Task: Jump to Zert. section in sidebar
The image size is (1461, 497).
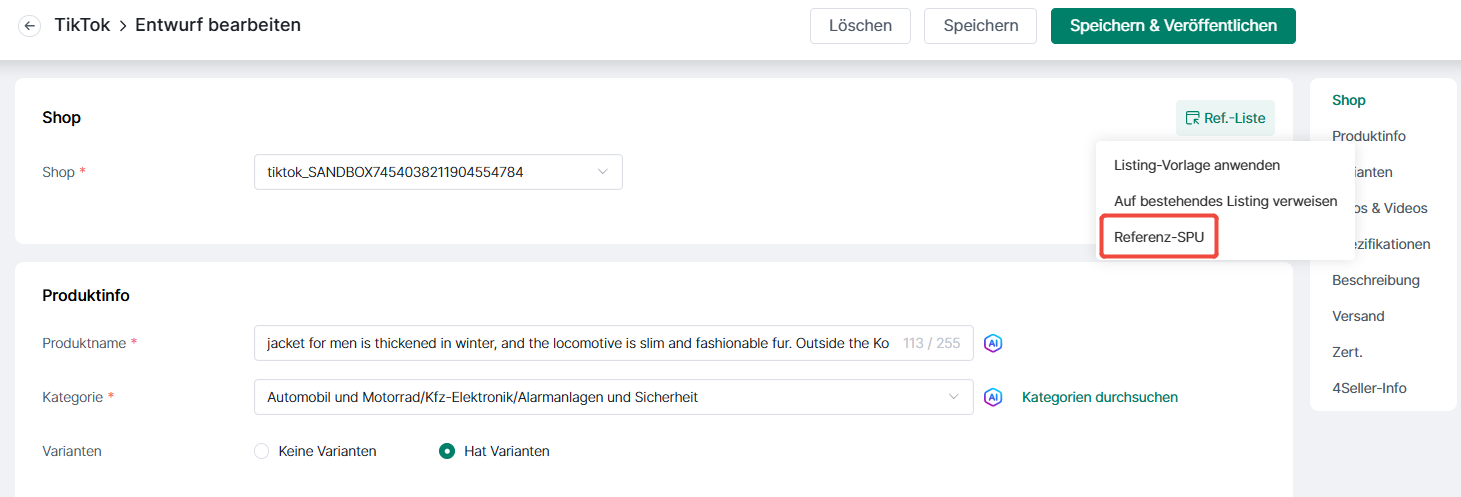Action: pyautogui.click(x=1347, y=352)
